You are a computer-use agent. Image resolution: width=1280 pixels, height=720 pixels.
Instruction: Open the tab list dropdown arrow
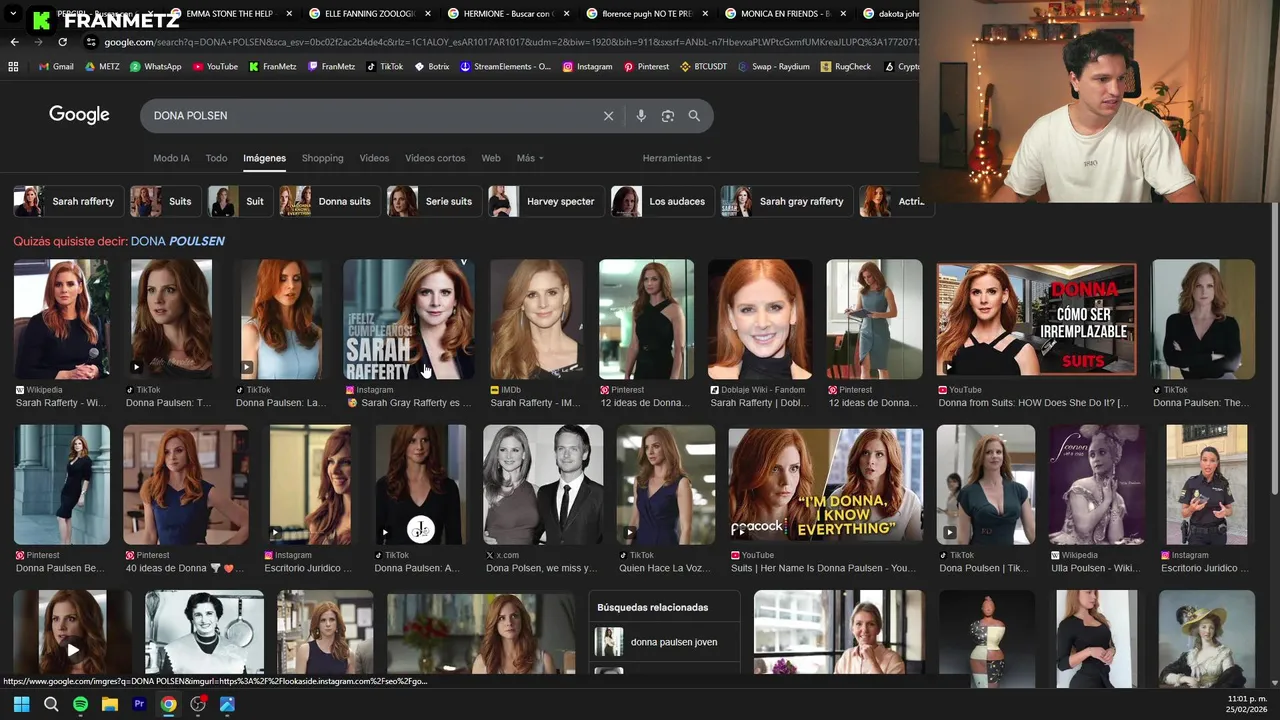click(x=13, y=14)
